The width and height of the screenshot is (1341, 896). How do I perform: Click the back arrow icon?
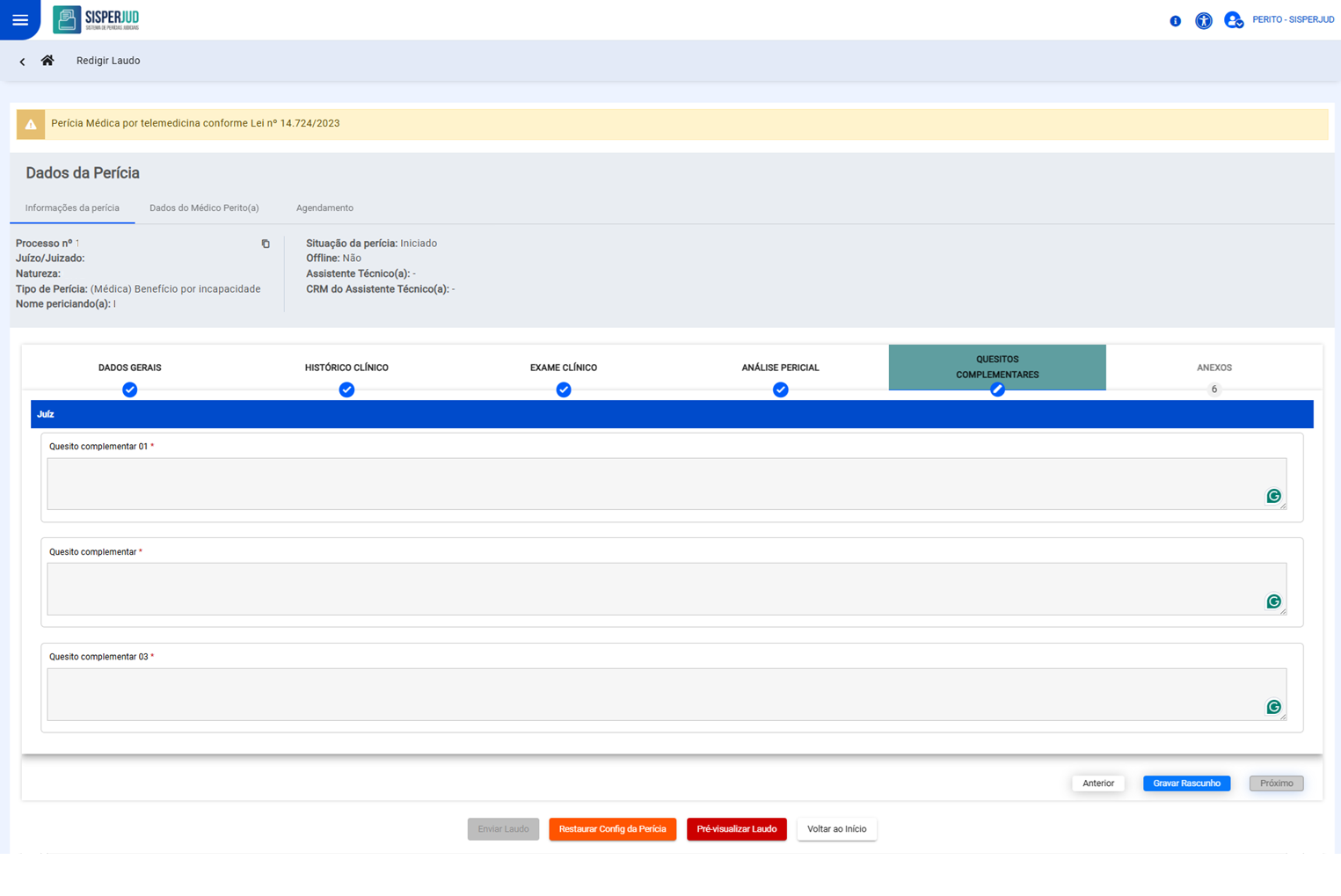point(22,62)
